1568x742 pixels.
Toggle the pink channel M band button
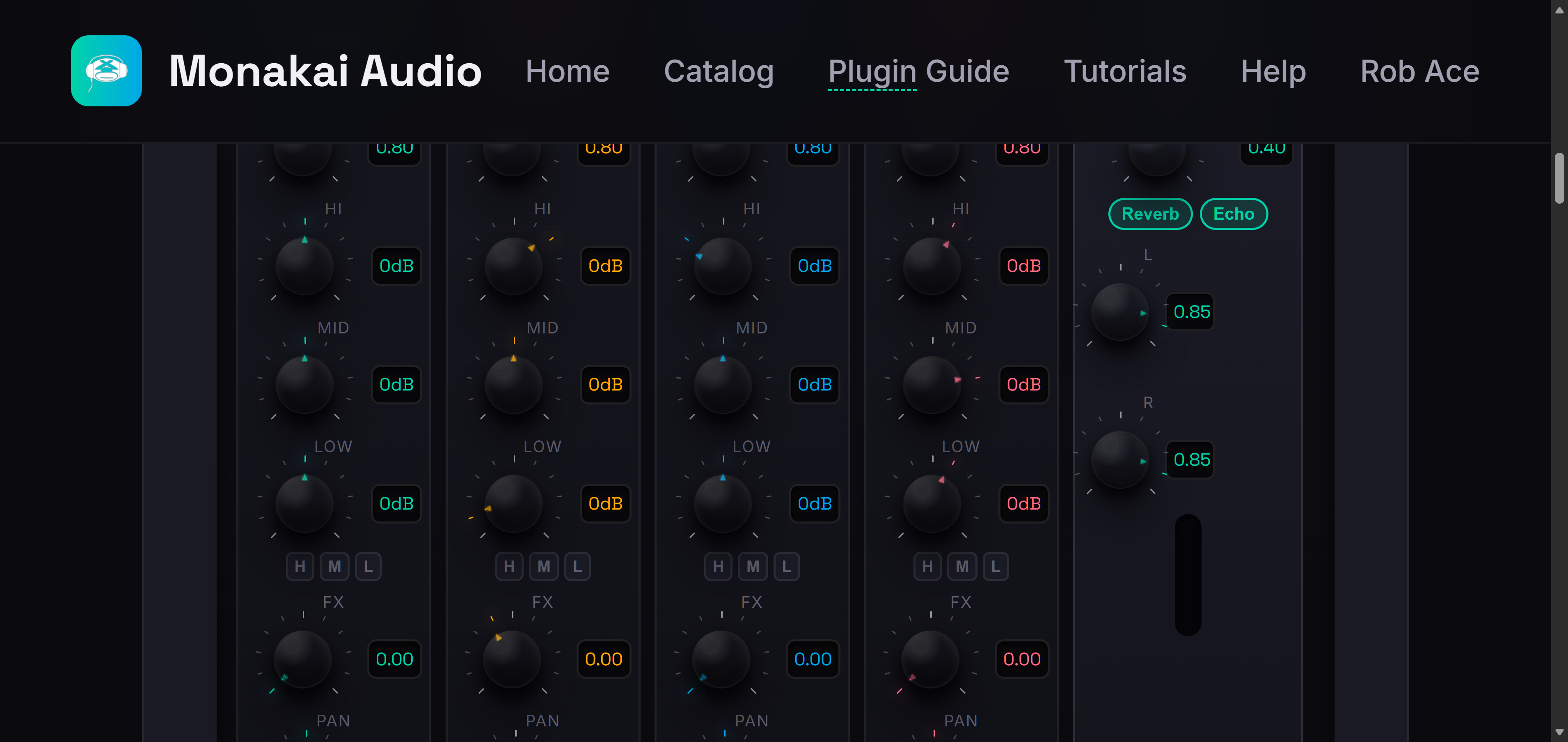(962, 567)
